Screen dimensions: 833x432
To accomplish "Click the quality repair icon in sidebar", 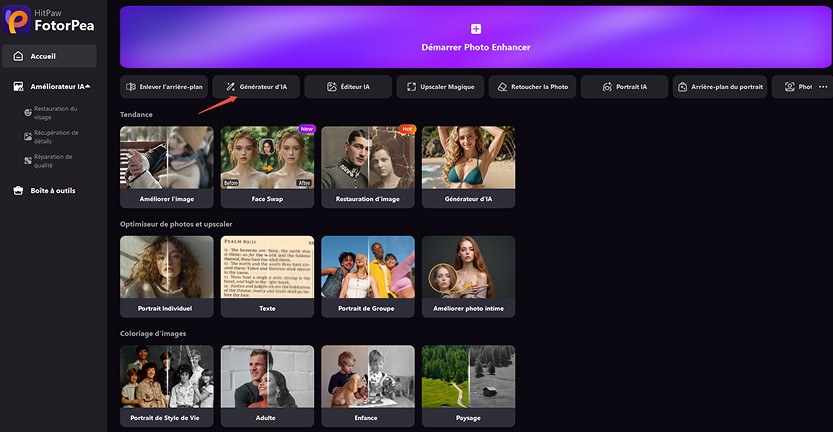I will [x=28, y=160].
